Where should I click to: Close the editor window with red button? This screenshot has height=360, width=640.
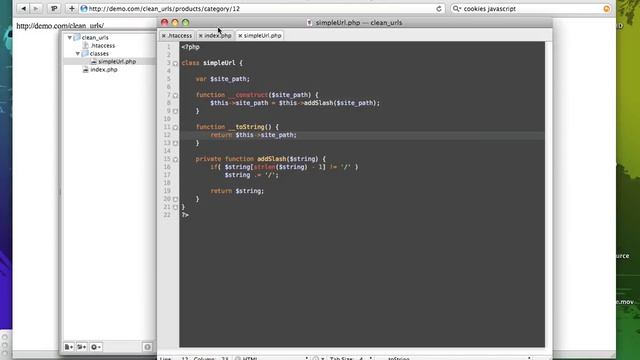(164, 22)
